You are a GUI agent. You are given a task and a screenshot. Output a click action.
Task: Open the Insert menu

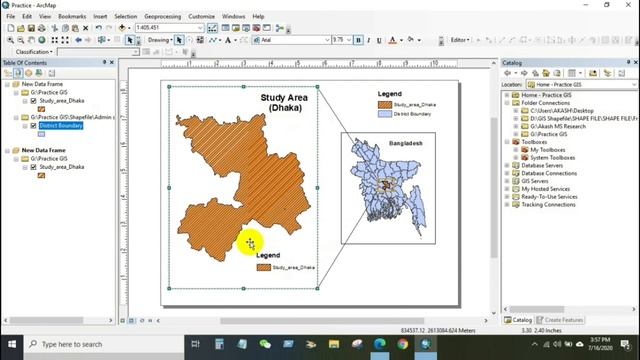pos(100,16)
